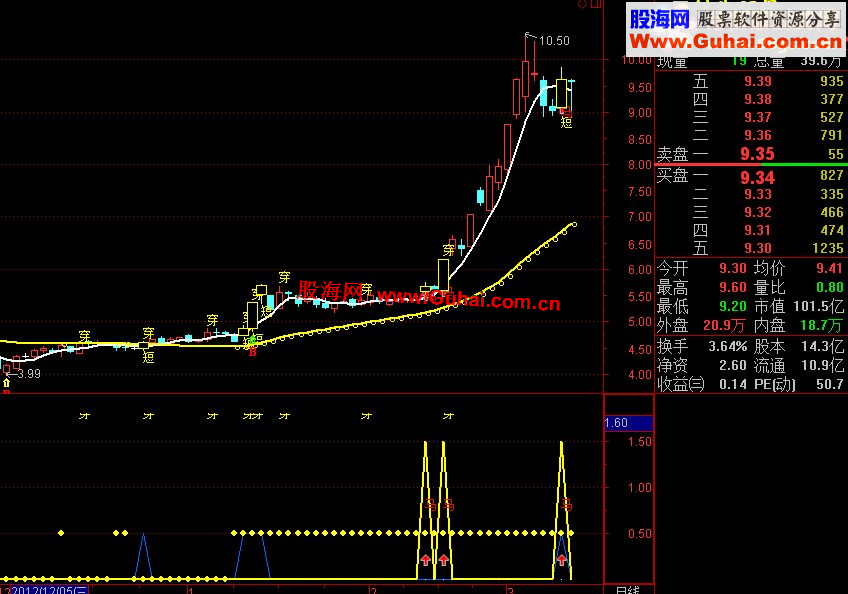The image size is (848, 594).
Task: Click the 卖盘 label
Action: coord(672,154)
